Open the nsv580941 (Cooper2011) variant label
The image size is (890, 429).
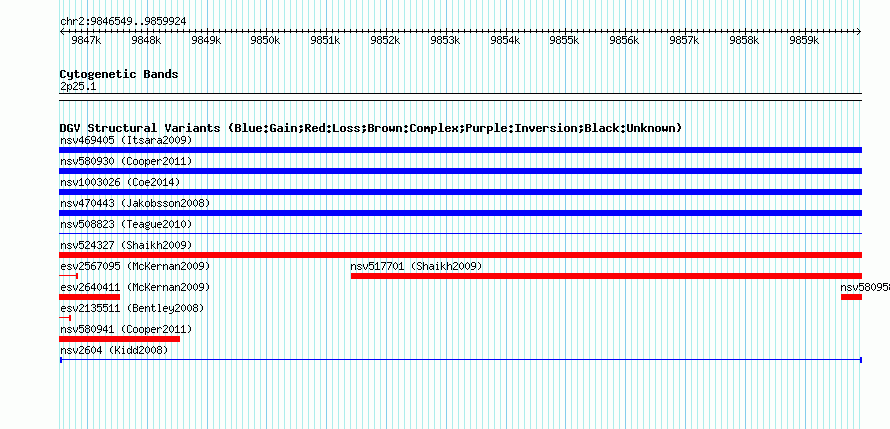(126, 330)
